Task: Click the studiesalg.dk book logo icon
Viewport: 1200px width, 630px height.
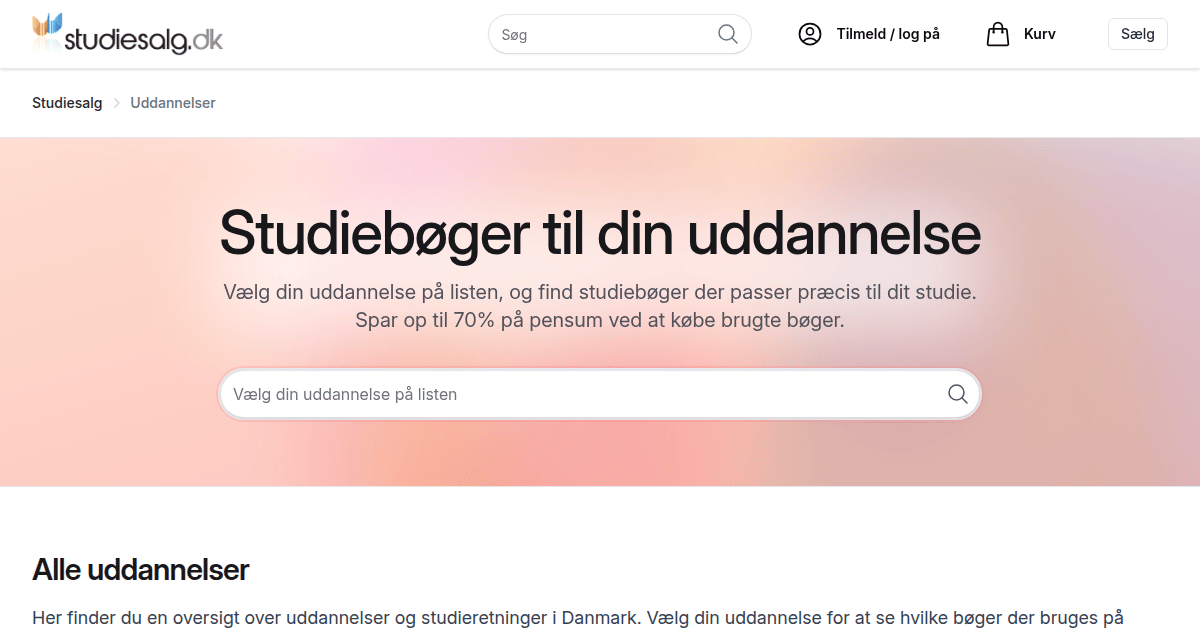Action: click(x=47, y=30)
